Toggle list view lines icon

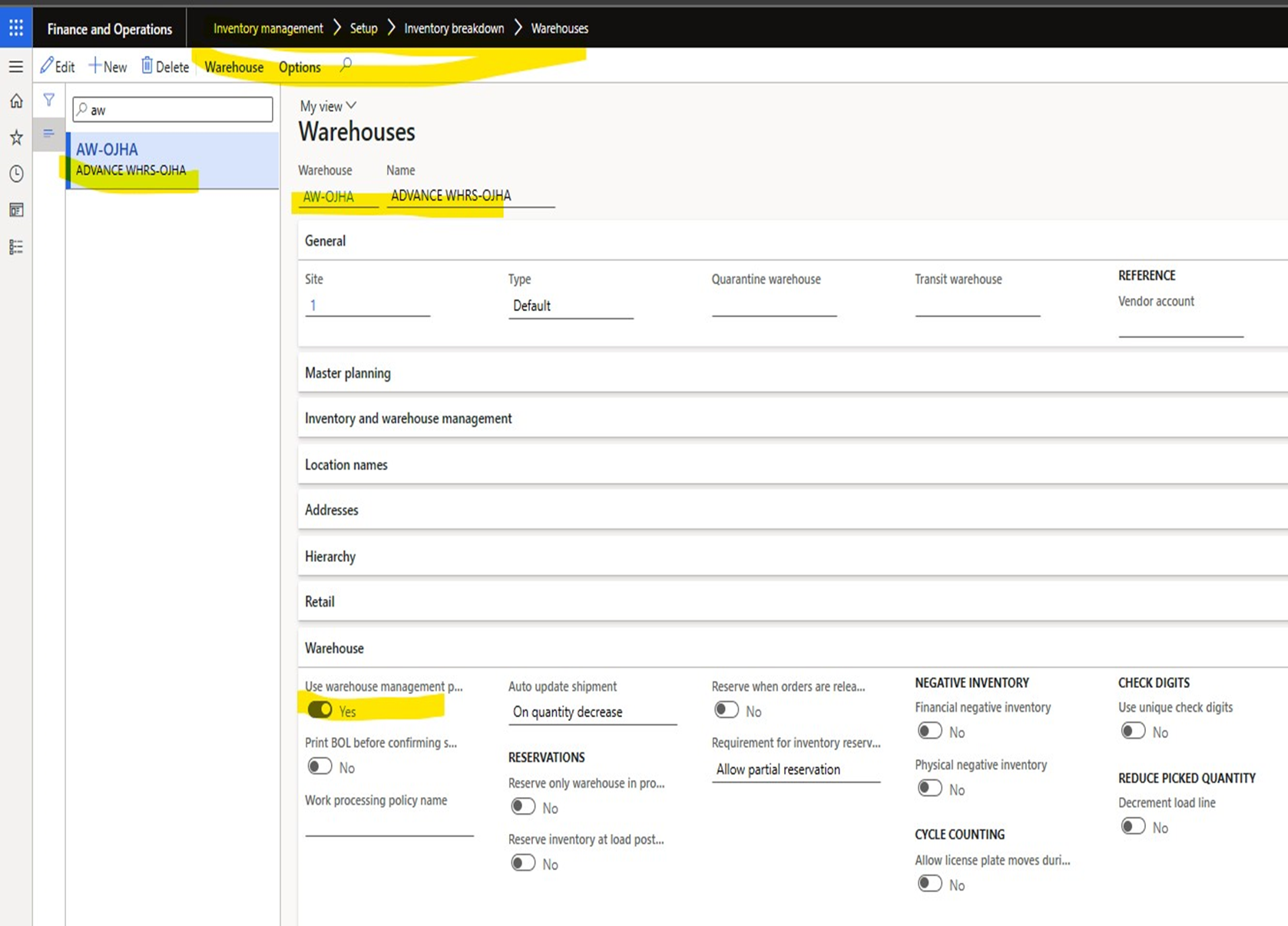(x=48, y=134)
